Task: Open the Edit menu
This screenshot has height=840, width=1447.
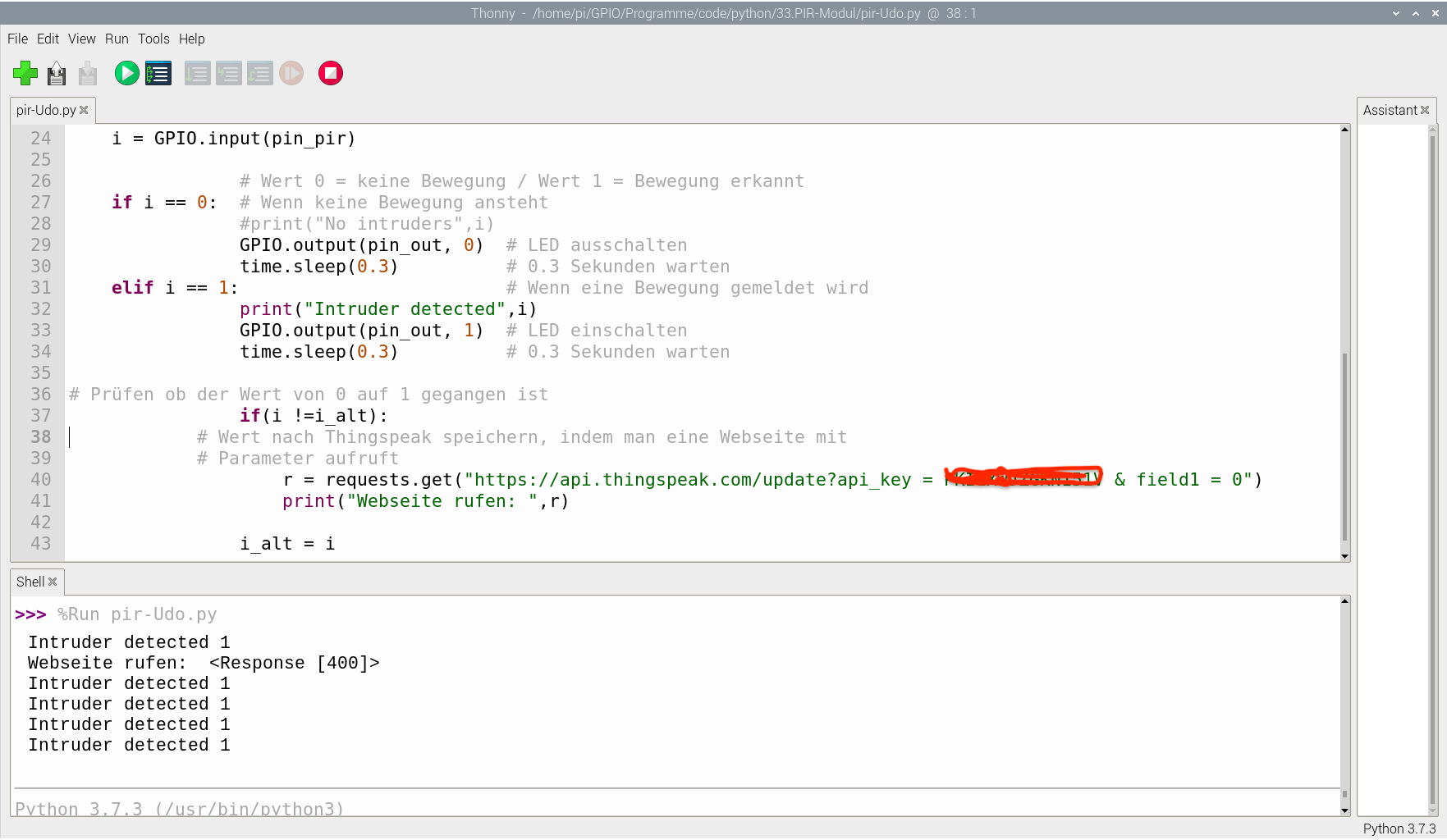Action: (48, 39)
